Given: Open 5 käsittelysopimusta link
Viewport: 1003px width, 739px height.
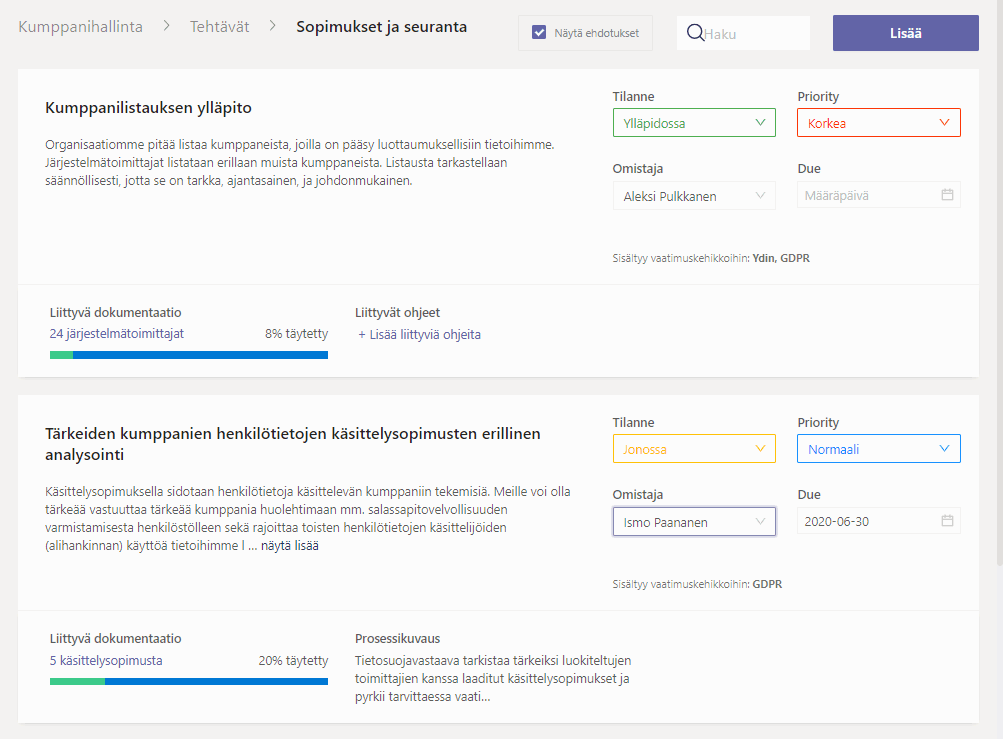Looking at the screenshot, I should point(106,660).
